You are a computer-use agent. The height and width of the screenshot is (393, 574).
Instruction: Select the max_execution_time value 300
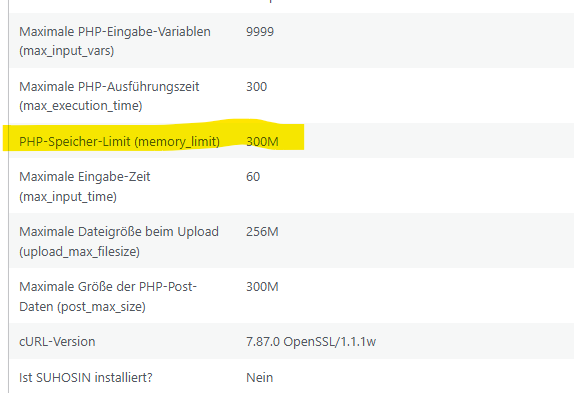tap(257, 87)
